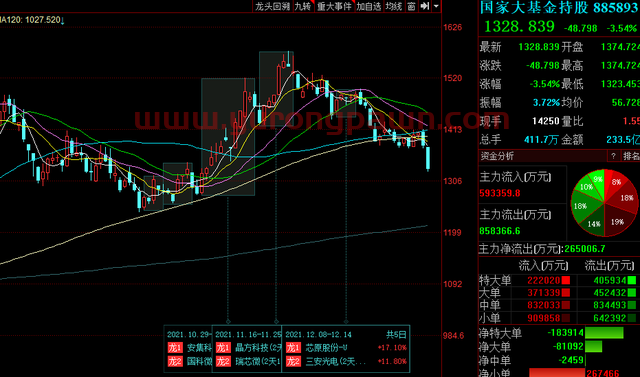The image size is (640, 377).
Task: Click the 龙2 badge for 三安光电
Action: click(293, 361)
